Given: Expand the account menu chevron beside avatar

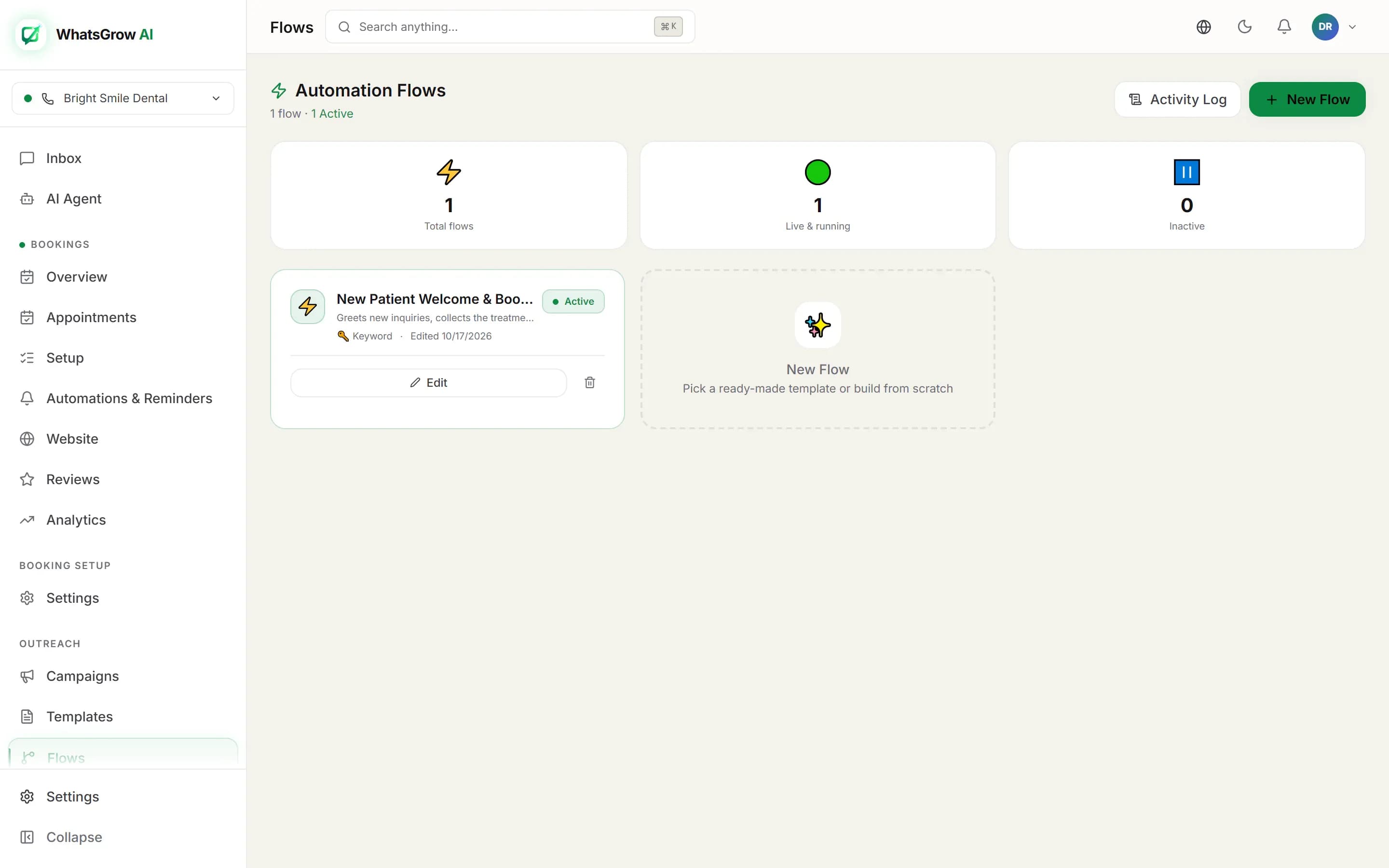Looking at the screenshot, I should coord(1352,27).
